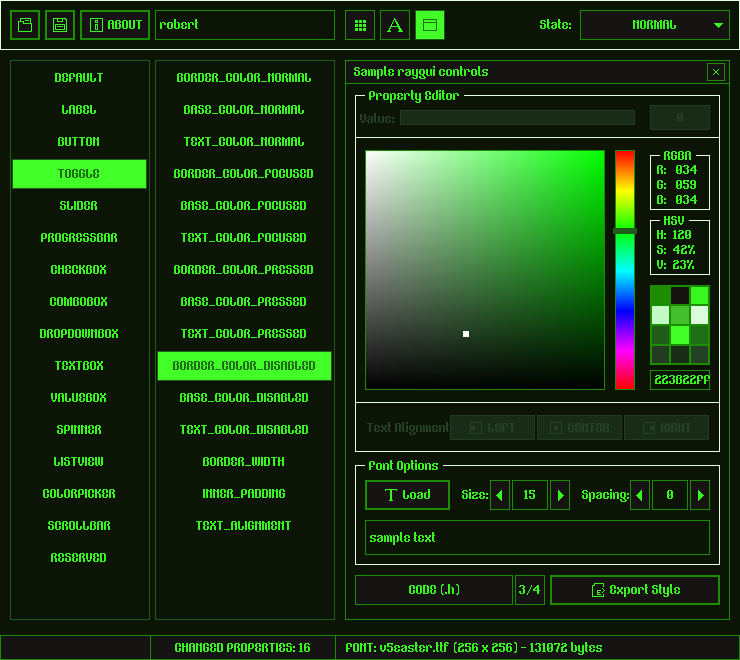Click the Export Style button
This screenshot has height=660, width=740.
coord(634,590)
